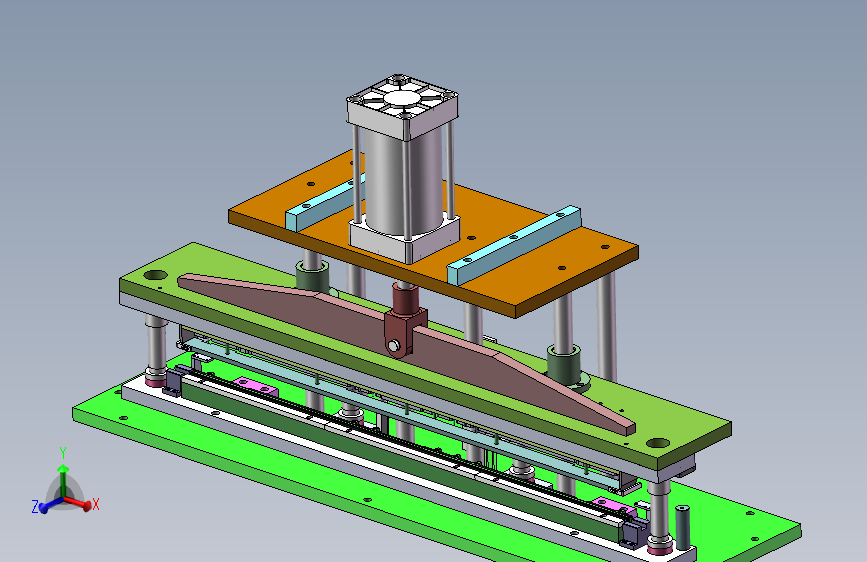The image size is (867, 562).
Task: Click the right round hole in olive plate
Action: point(658,443)
